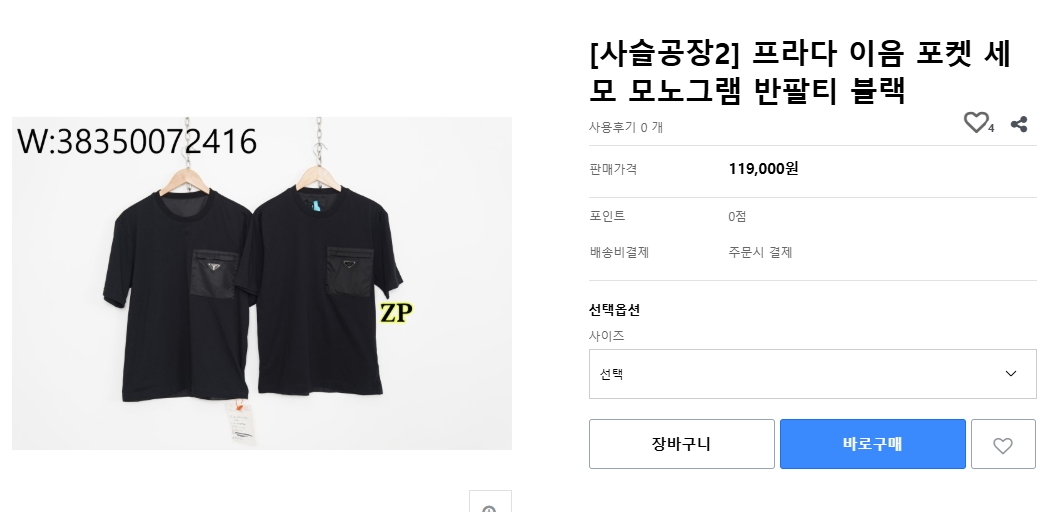Viewport: 1059px width, 512px height.
Task: Click the 주문시 결제 shipping text
Action: 760,252
